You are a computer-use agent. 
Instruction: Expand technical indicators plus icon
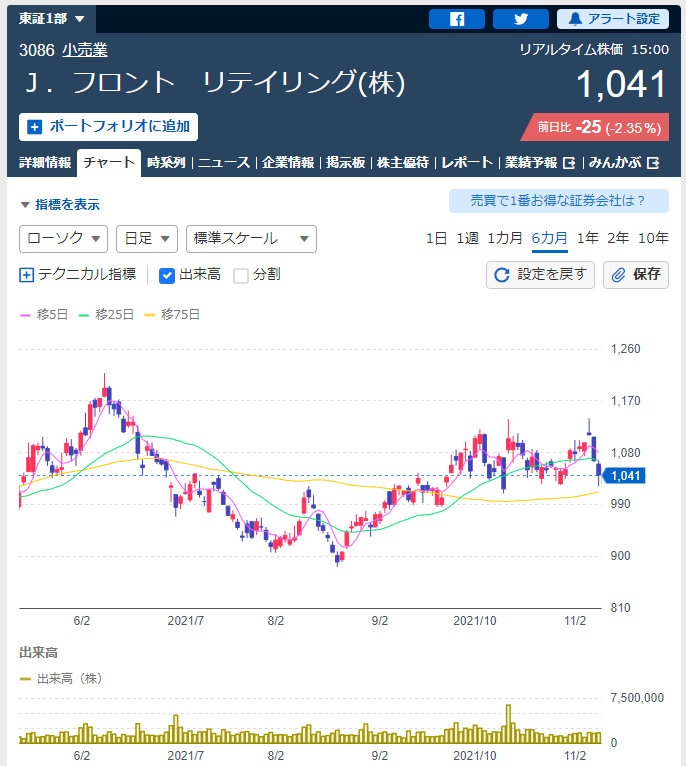[x=26, y=275]
